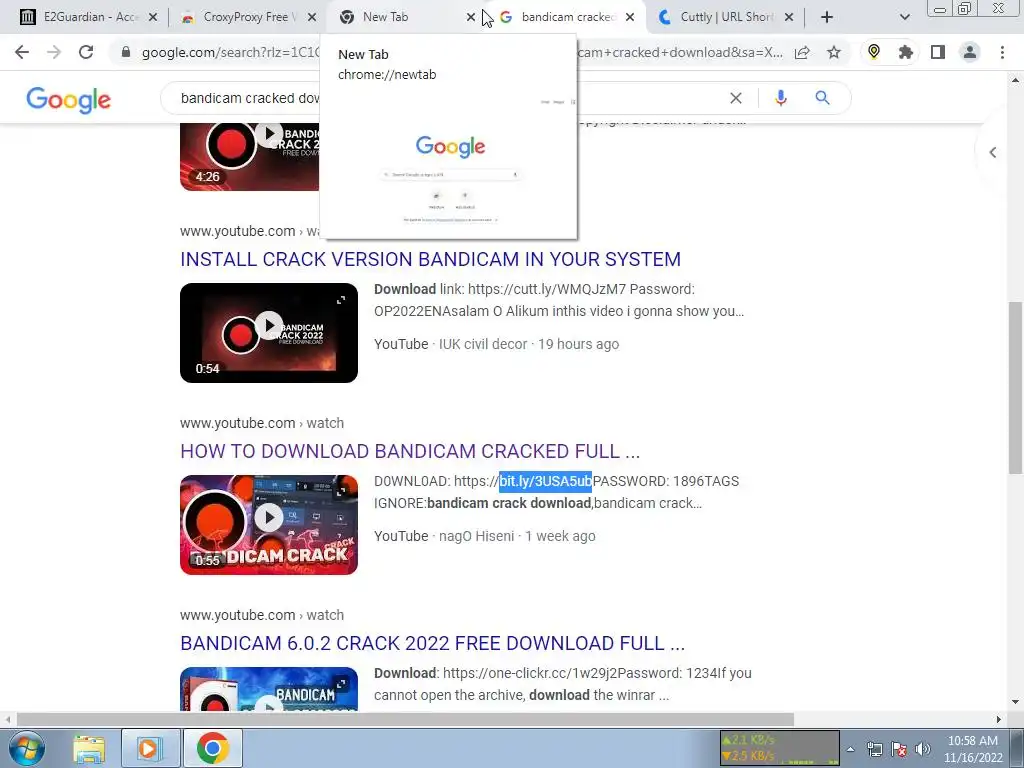Play the 0:54 Bandicam Crack 2022 thumbnail

(x=269, y=332)
